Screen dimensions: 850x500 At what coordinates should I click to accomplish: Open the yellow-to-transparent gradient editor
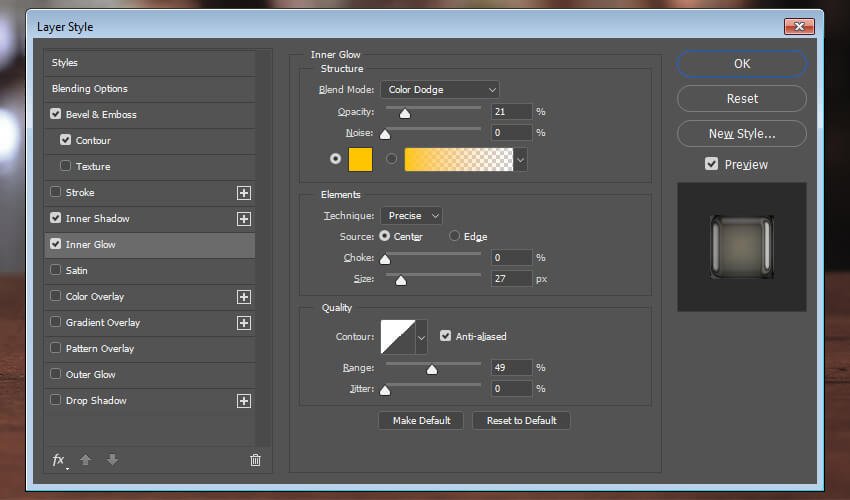(459, 159)
